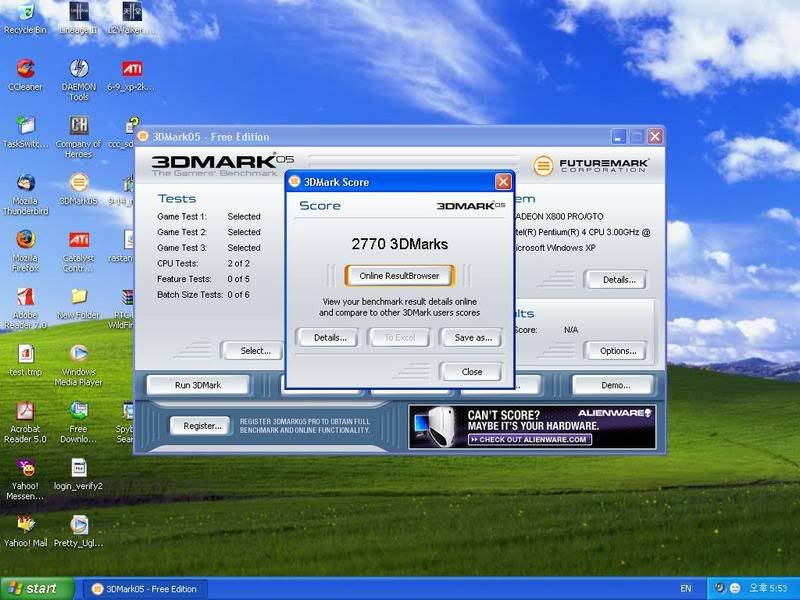The height and width of the screenshot is (600, 800).
Task: View score Details in the 3DMark Score dialog
Action: tap(328, 338)
